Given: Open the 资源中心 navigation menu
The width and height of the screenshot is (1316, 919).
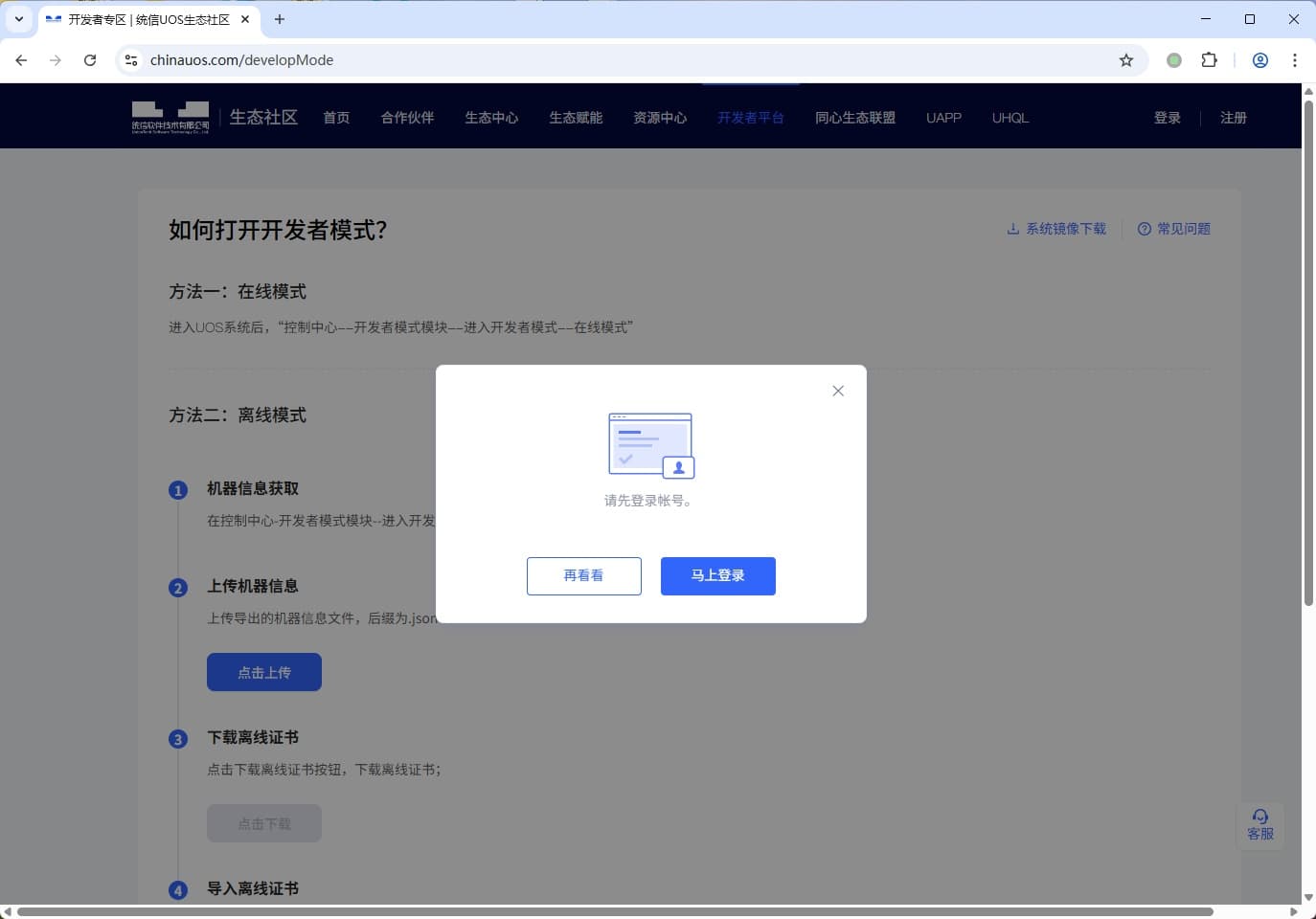Looking at the screenshot, I should 659,118.
